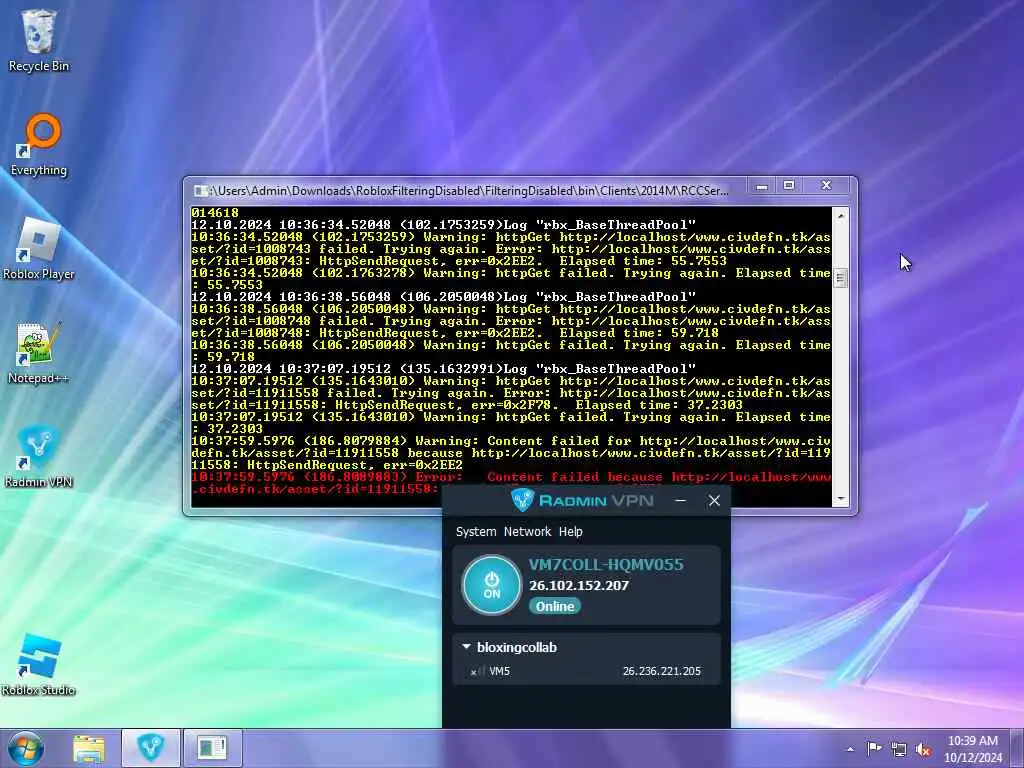Close the RCCService console window
Screen dimensions: 1024x768
[826, 186]
